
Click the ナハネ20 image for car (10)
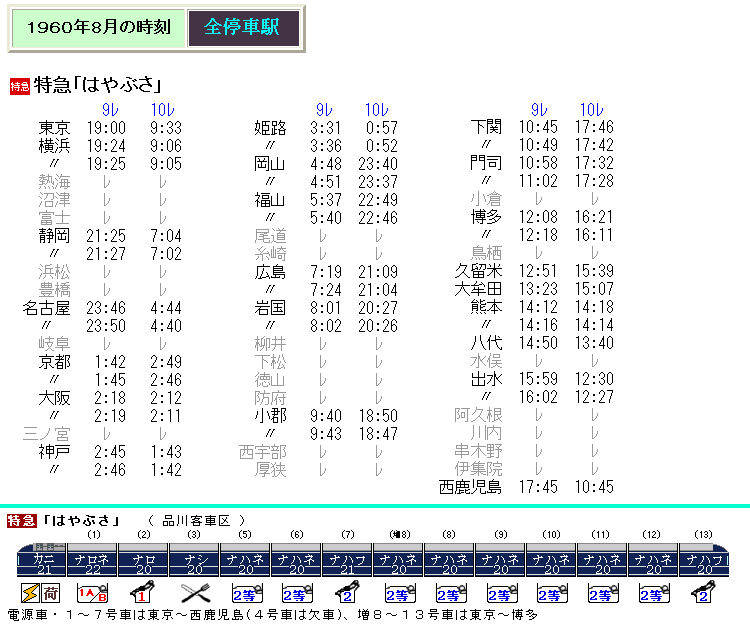click(x=551, y=560)
